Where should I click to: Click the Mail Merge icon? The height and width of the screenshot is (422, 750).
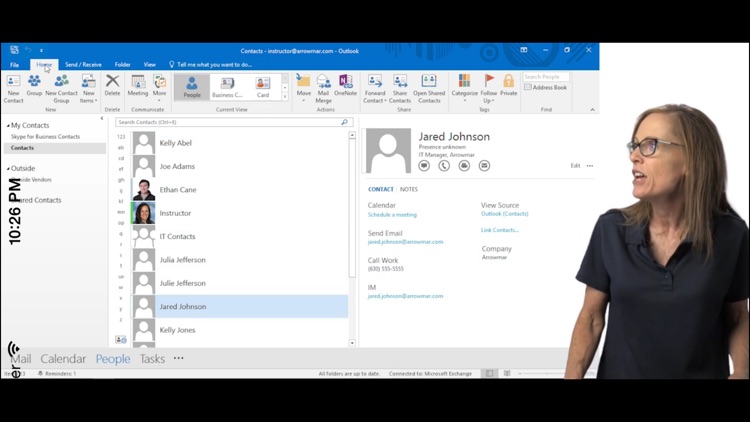pos(323,89)
